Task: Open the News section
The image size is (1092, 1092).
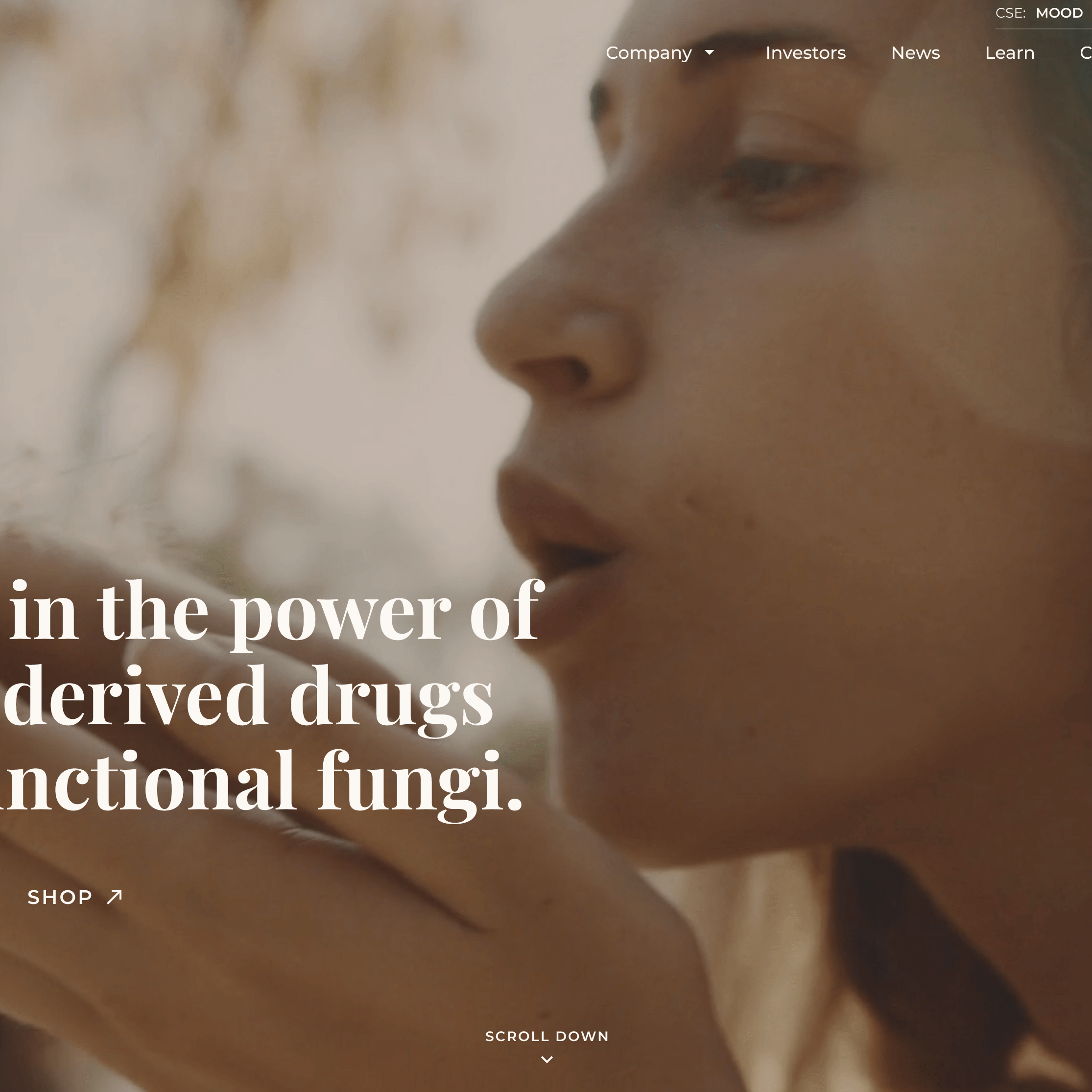Action: [x=915, y=52]
